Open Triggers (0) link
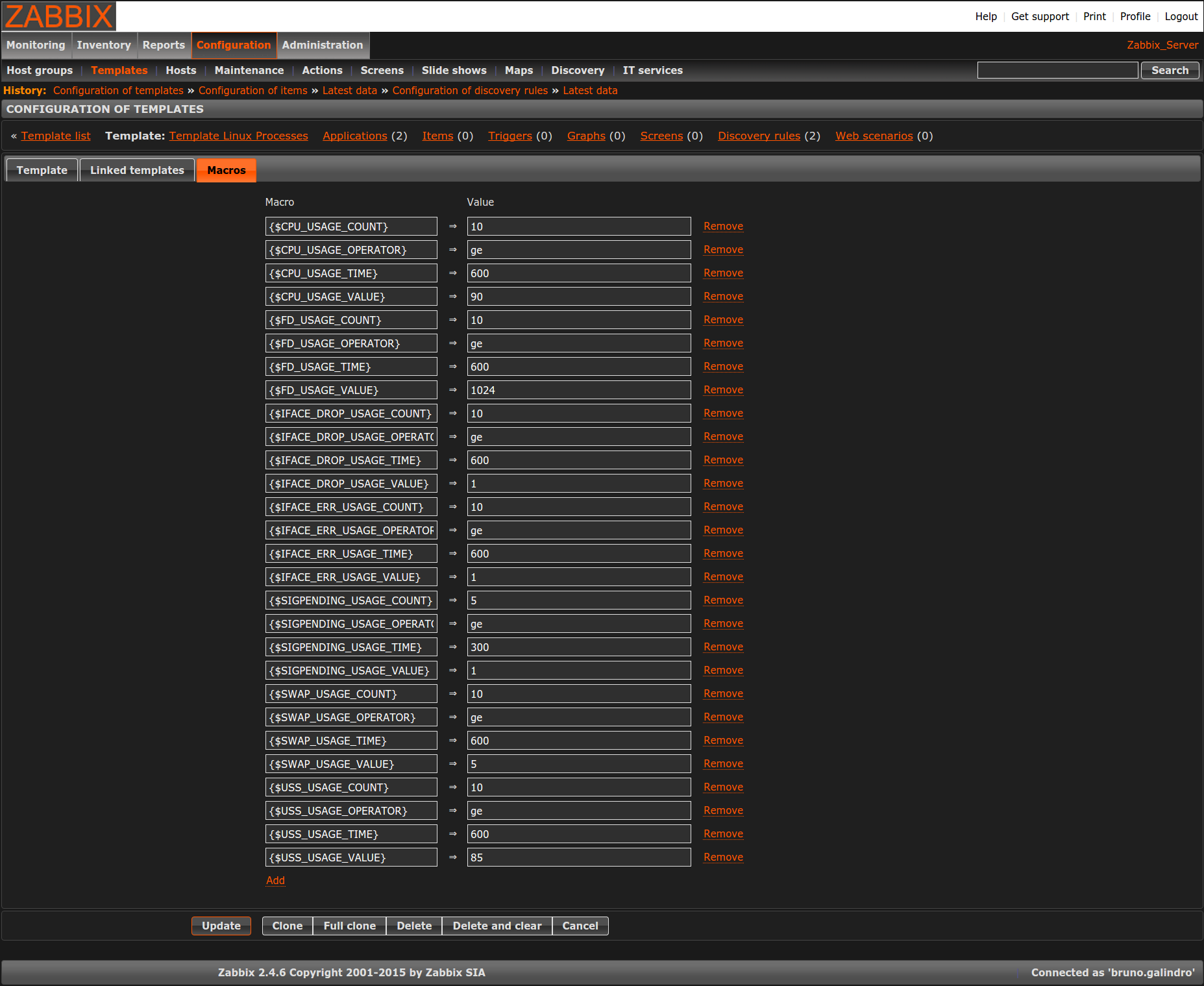The width and height of the screenshot is (1204, 986). pos(510,136)
